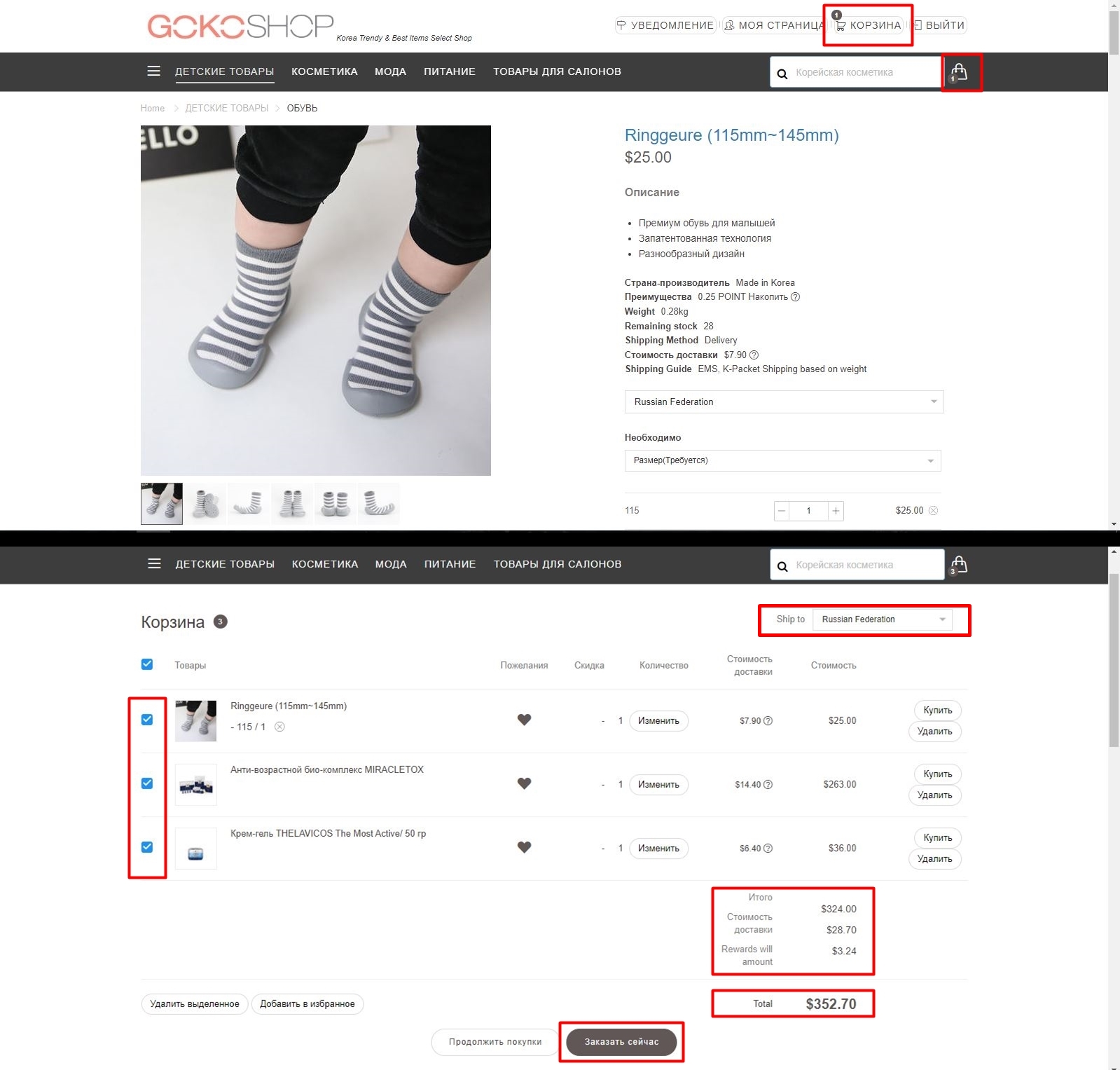Decrease quantity with the minus button
Viewport: 1120px width, 1070px height.
click(782, 511)
